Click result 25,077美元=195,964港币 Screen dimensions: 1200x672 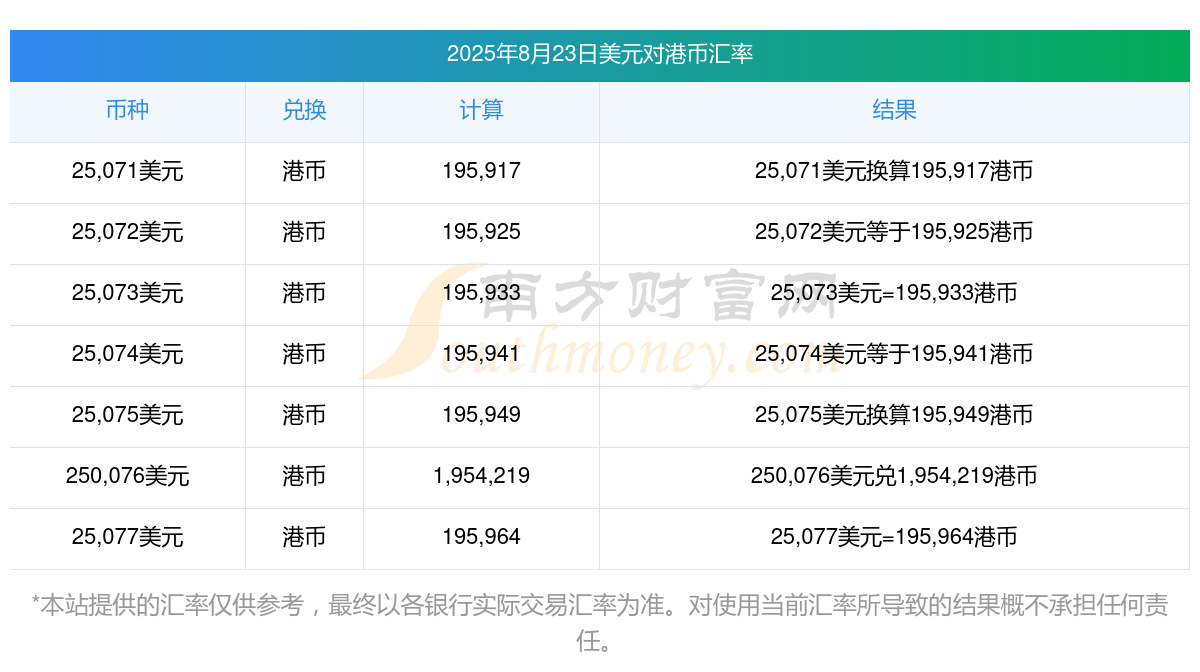click(894, 537)
